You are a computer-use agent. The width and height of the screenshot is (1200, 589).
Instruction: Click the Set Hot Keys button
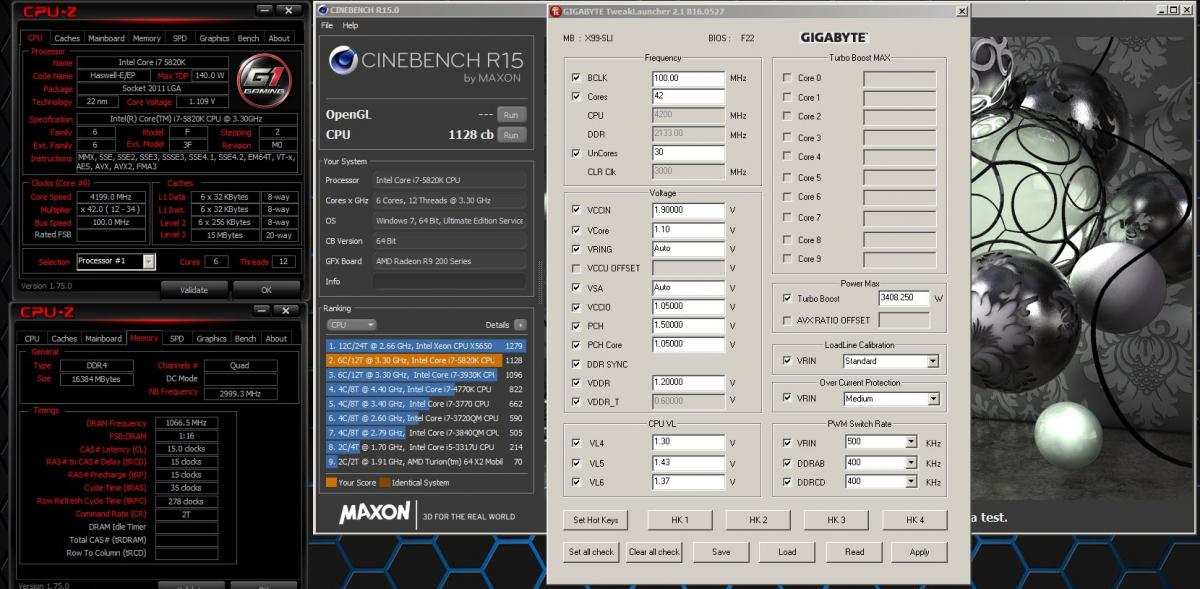tap(595, 520)
